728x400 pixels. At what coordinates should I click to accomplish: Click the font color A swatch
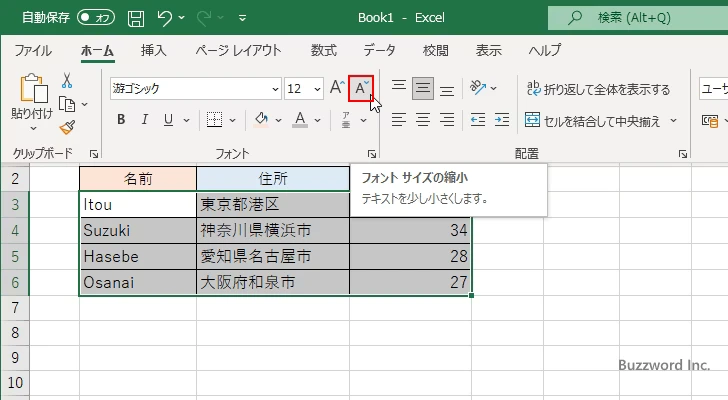(300, 120)
